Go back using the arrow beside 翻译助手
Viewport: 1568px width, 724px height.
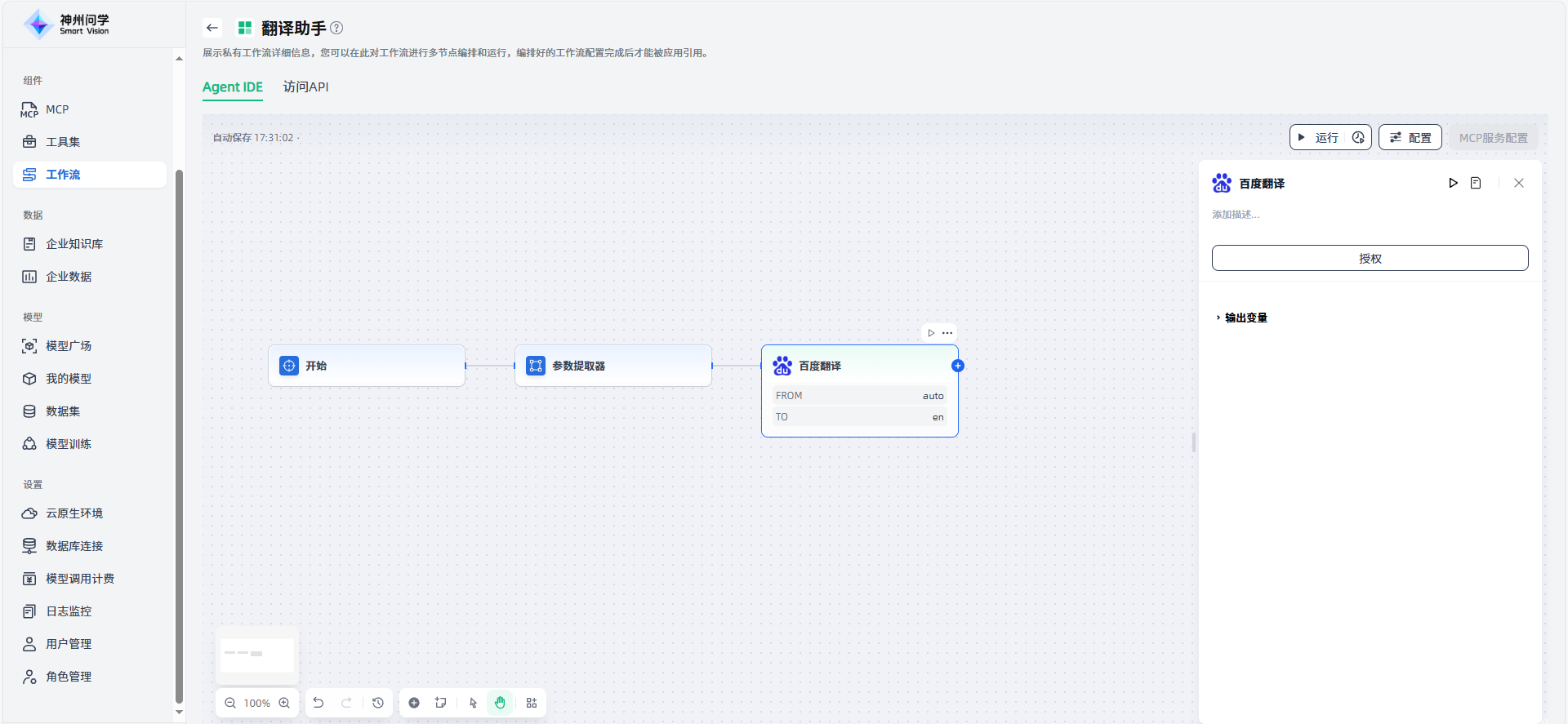[x=212, y=28]
